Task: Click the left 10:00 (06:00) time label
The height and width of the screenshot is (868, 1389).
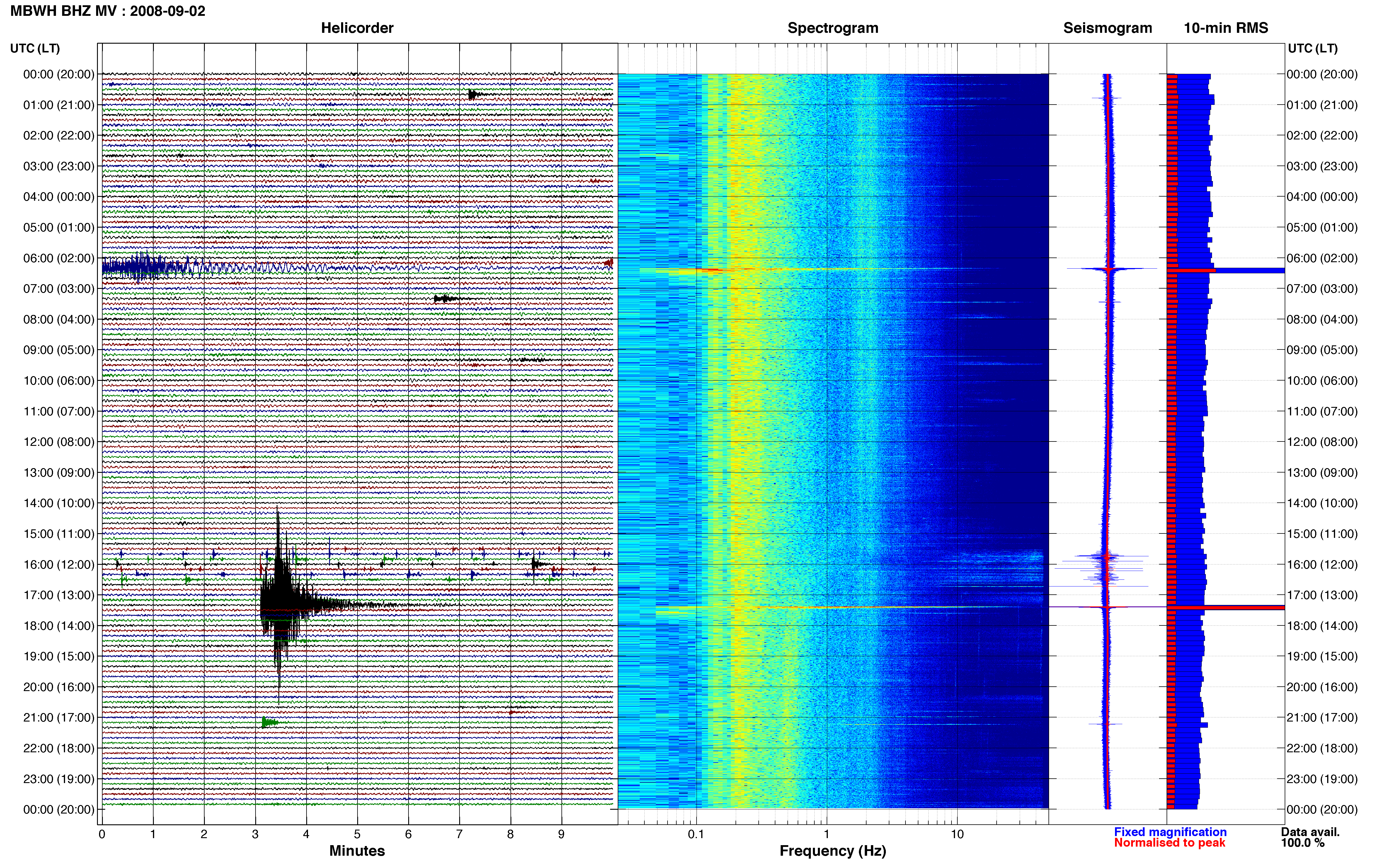Action: (x=59, y=381)
